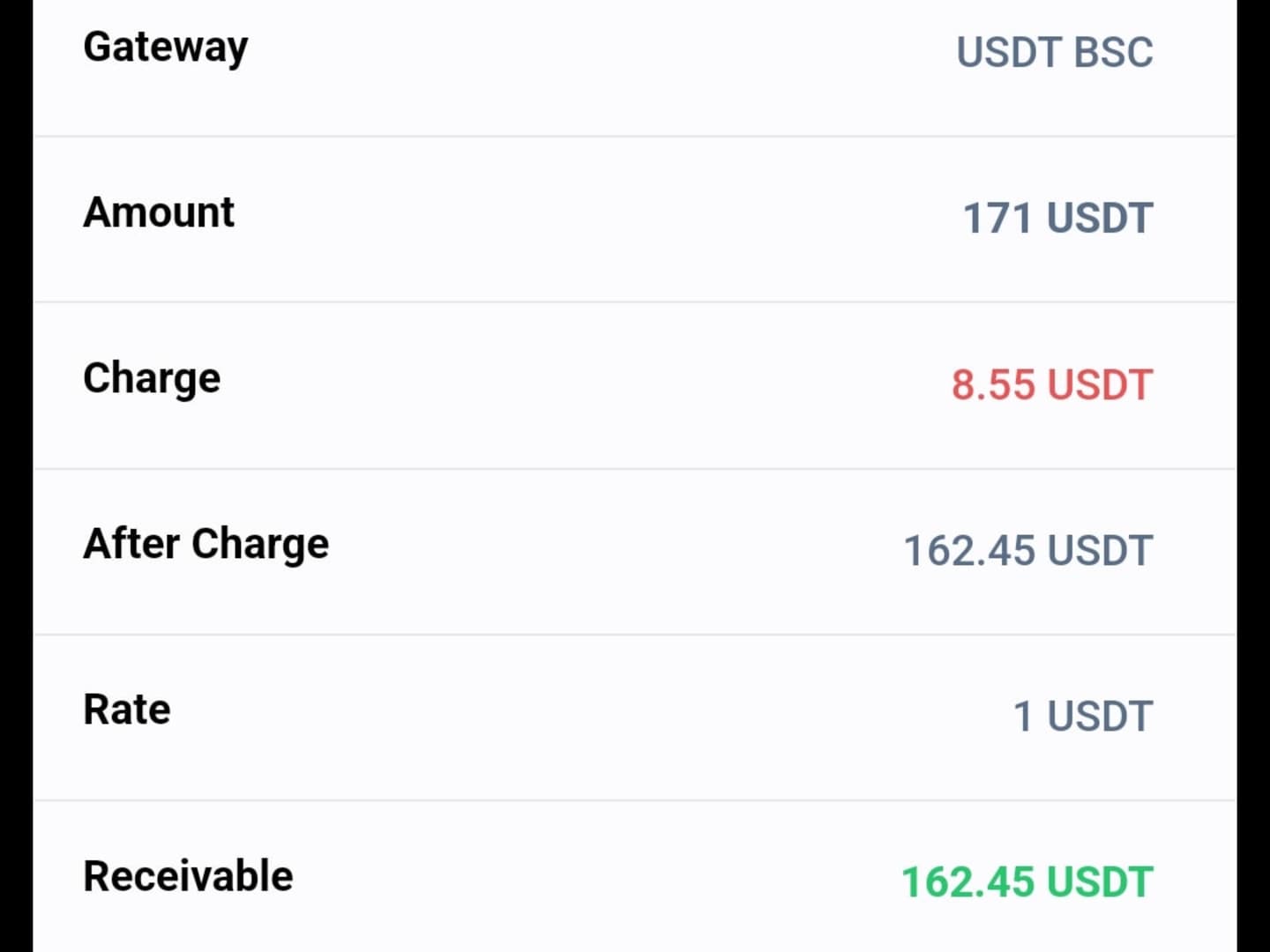Click the number 171 in Amount row
Image resolution: width=1270 pixels, height=952 pixels.
[997, 218]
